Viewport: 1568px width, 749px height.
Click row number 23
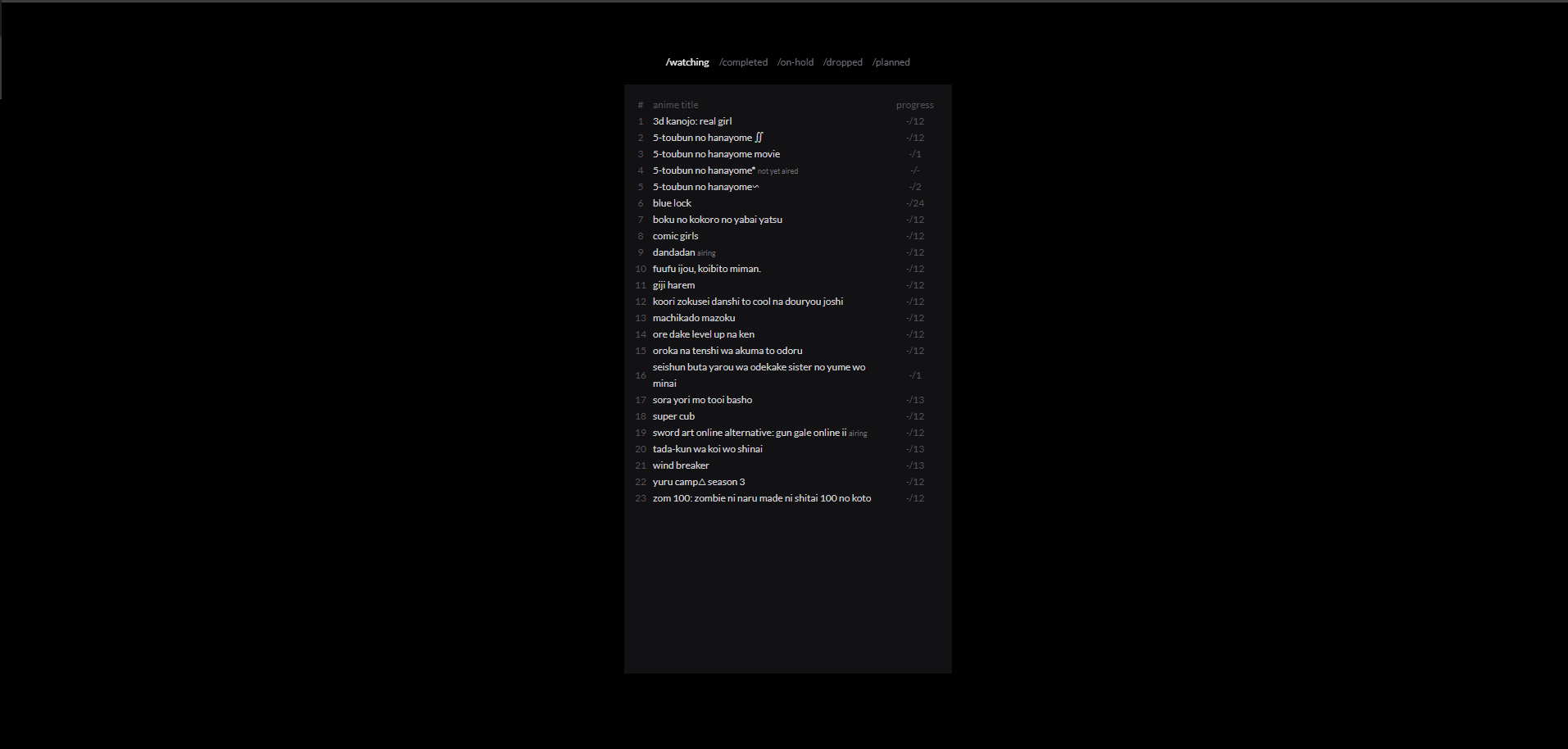pyautogui.click(x=641, y=498)
